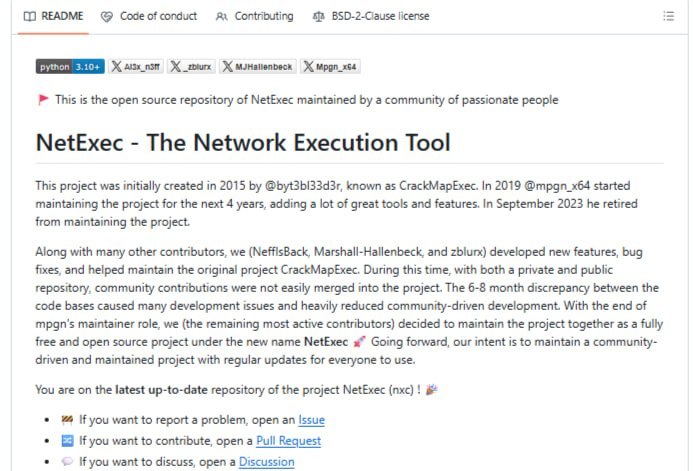Click the rocket emoji after NetExec
Viewport: 693px width, 471px height.
click(x=359, y=342)
